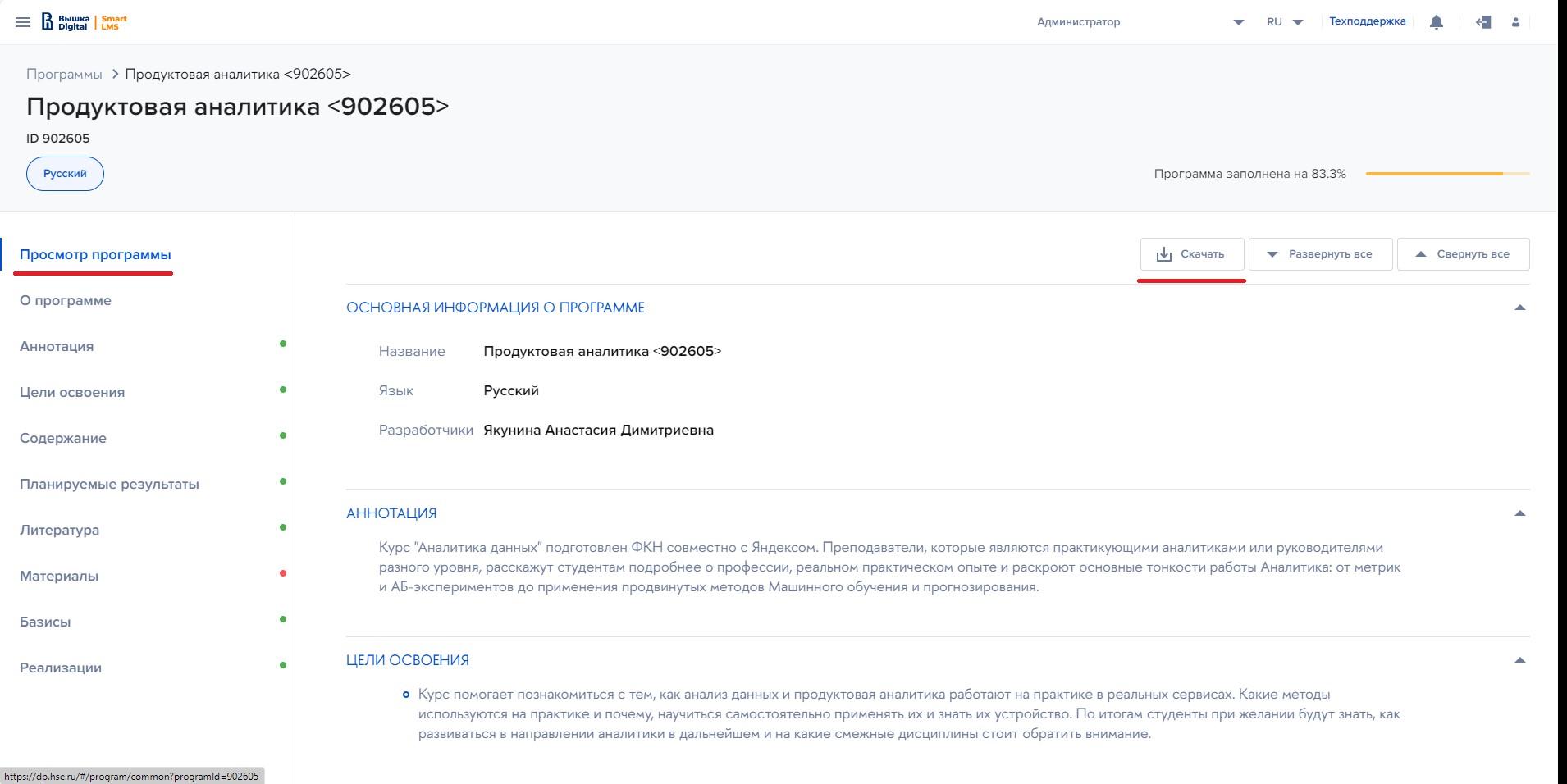Open the RU language dropdown
The image size is (1567, 784).
coord(1285,22)
